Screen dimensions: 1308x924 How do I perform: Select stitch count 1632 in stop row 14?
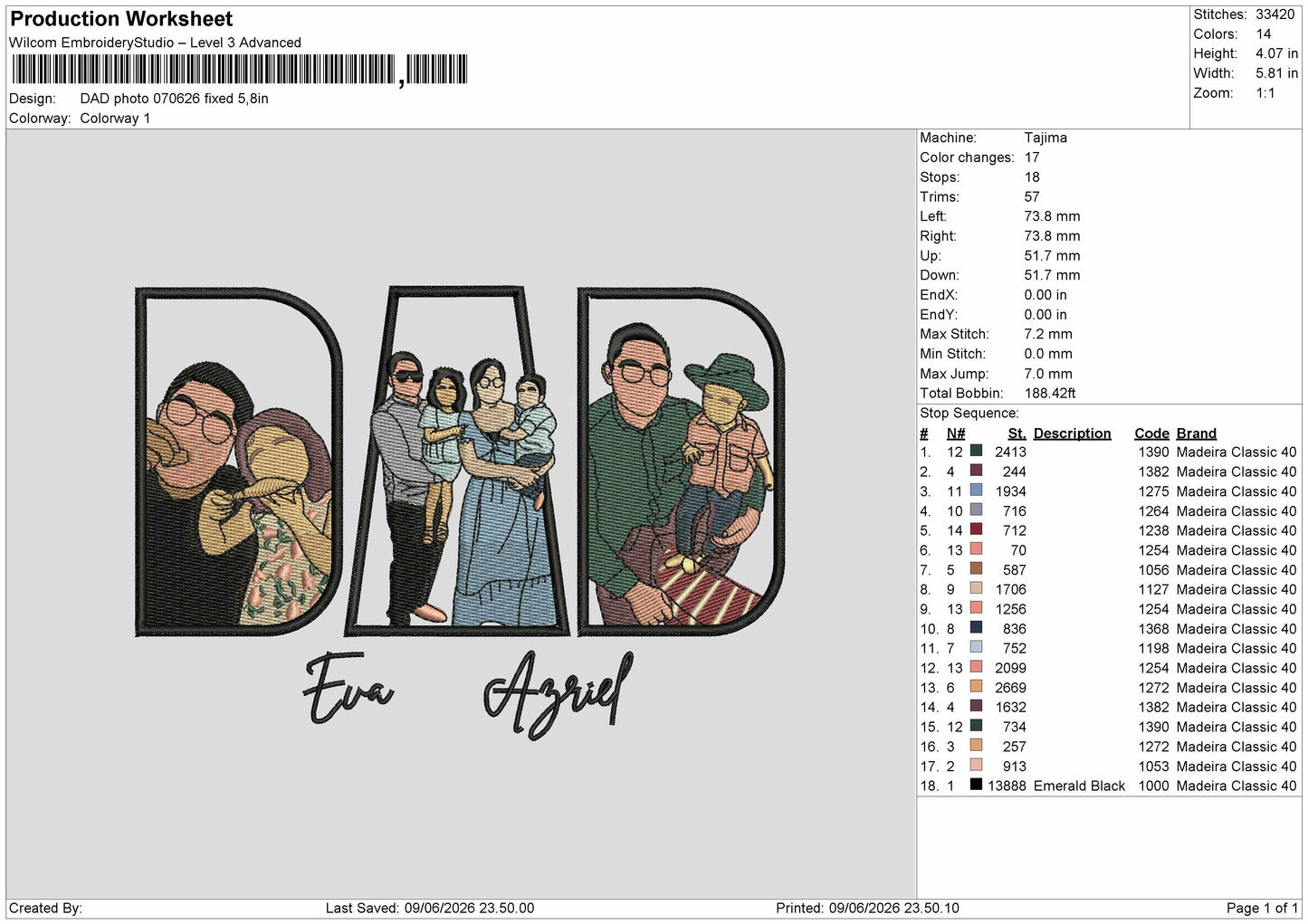point(1010,708)
